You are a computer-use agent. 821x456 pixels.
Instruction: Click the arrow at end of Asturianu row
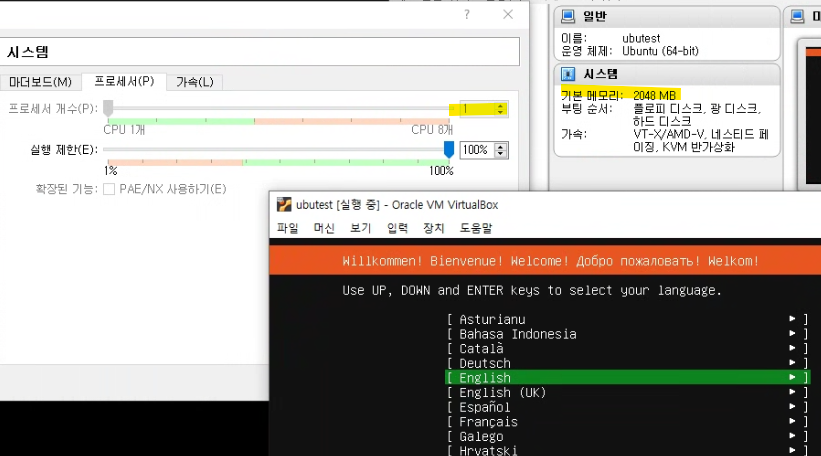point(792,318)
